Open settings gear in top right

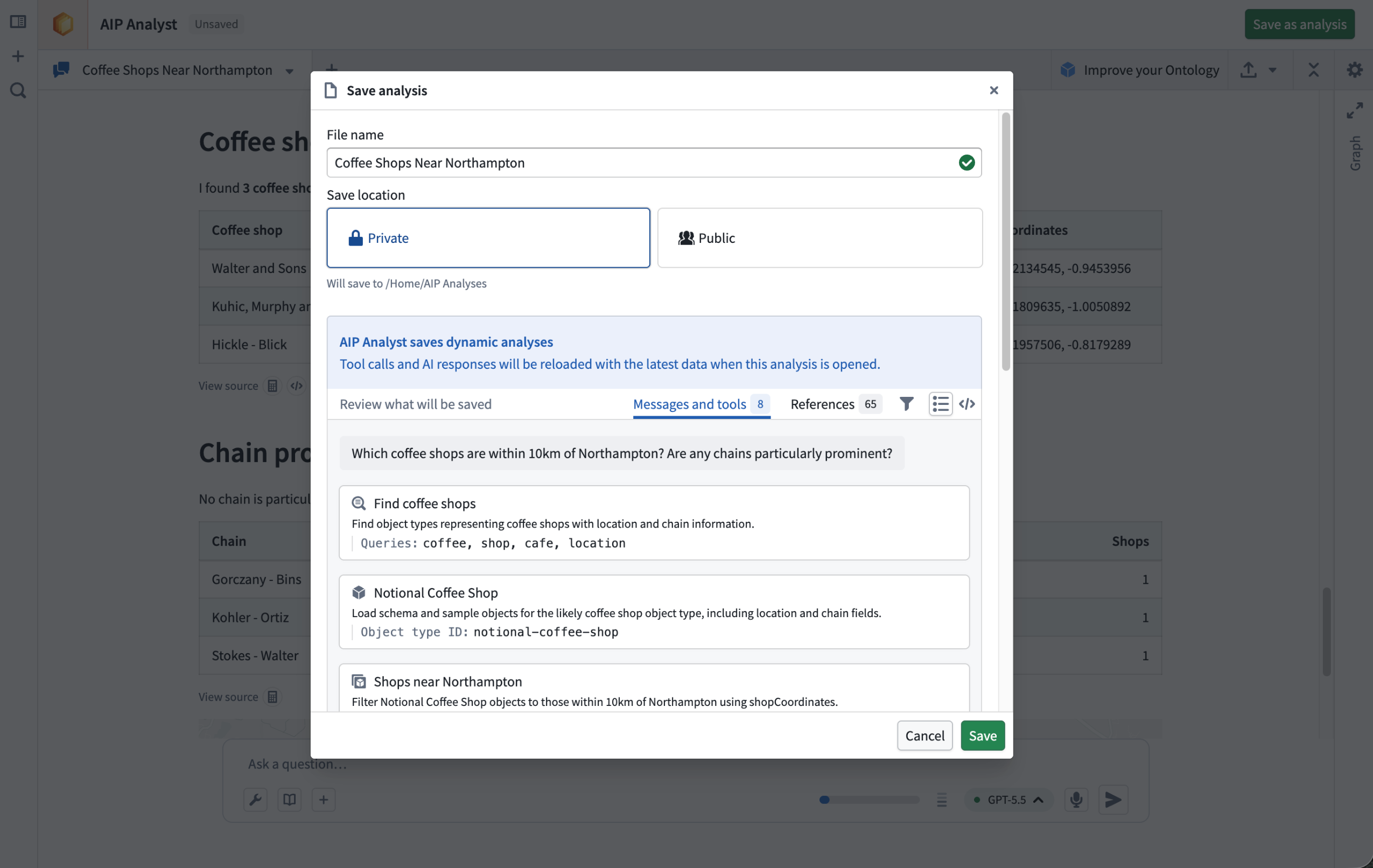(x=1354, y=69)
